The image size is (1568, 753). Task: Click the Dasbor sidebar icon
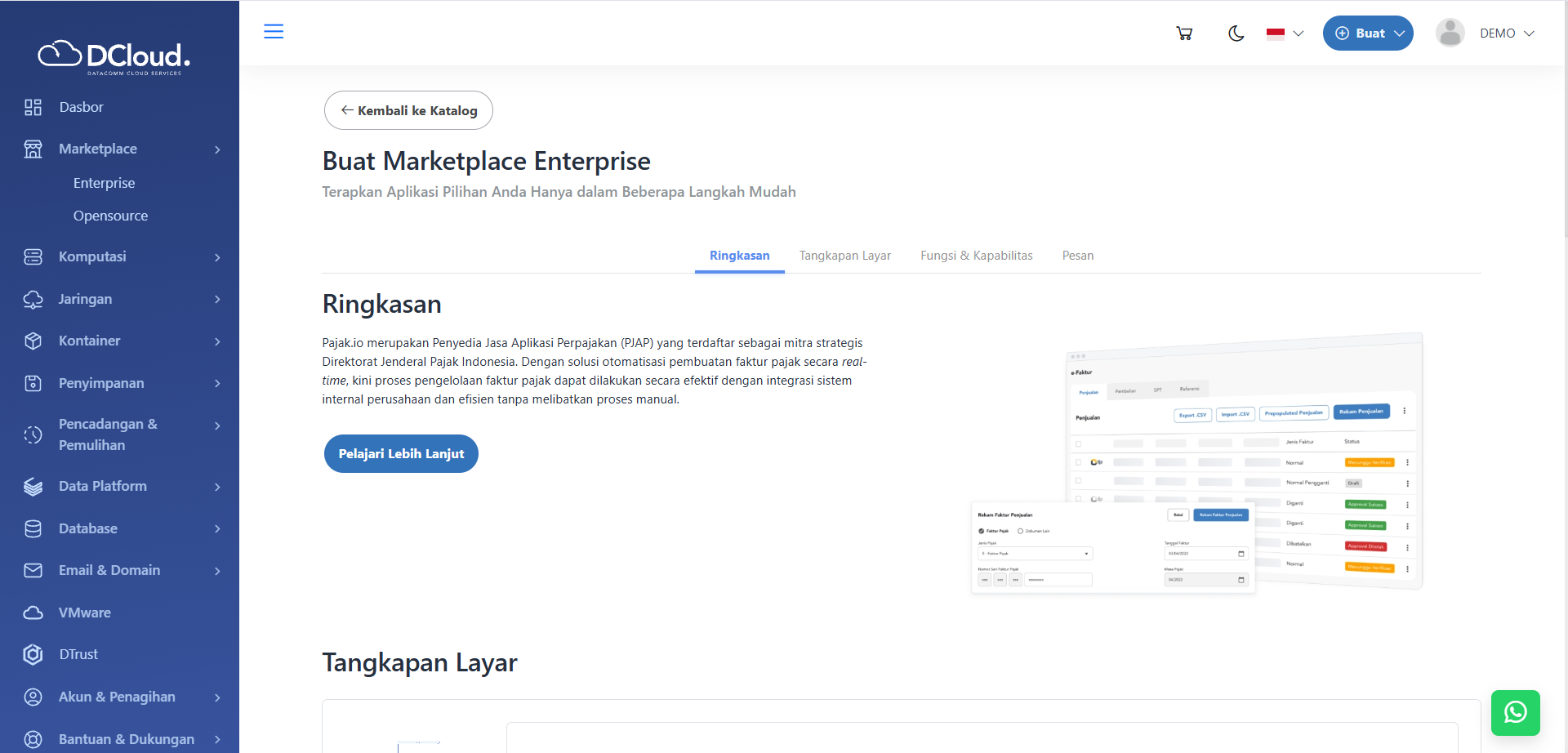point(33,107)
